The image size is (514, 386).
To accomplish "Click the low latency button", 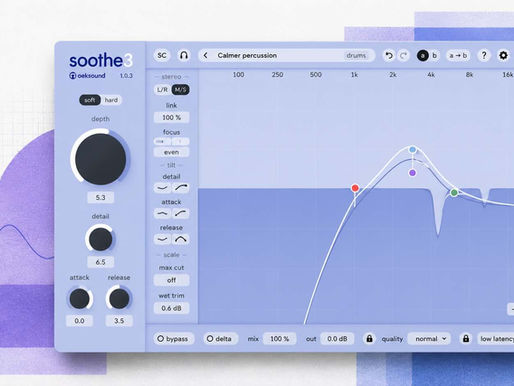I will [x=496, y=339].
